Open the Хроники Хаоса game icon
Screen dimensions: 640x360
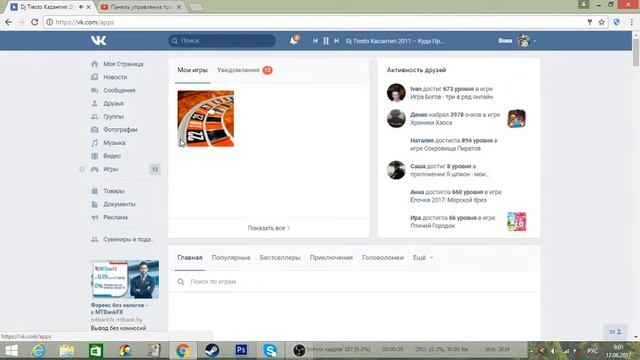click(516, 118)
